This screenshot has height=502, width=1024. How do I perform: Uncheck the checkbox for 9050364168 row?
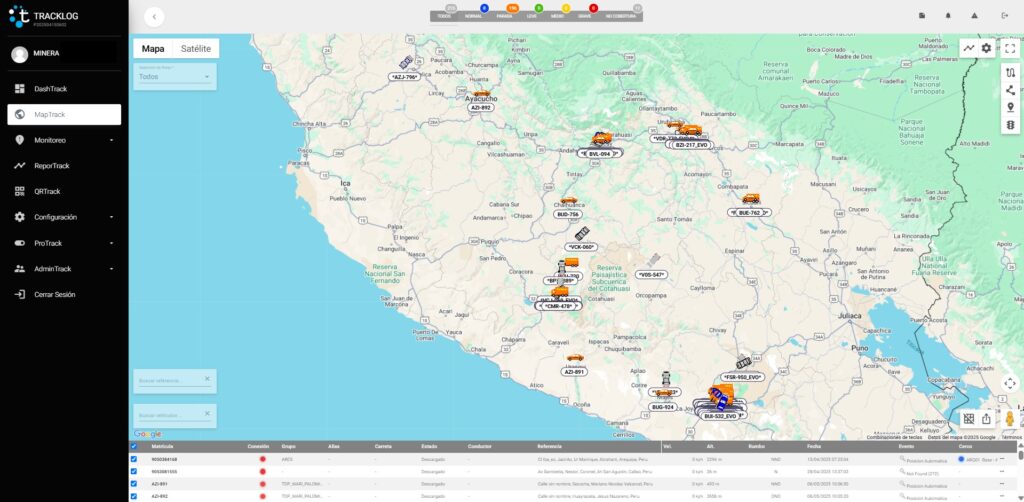(x=134, y=459)
